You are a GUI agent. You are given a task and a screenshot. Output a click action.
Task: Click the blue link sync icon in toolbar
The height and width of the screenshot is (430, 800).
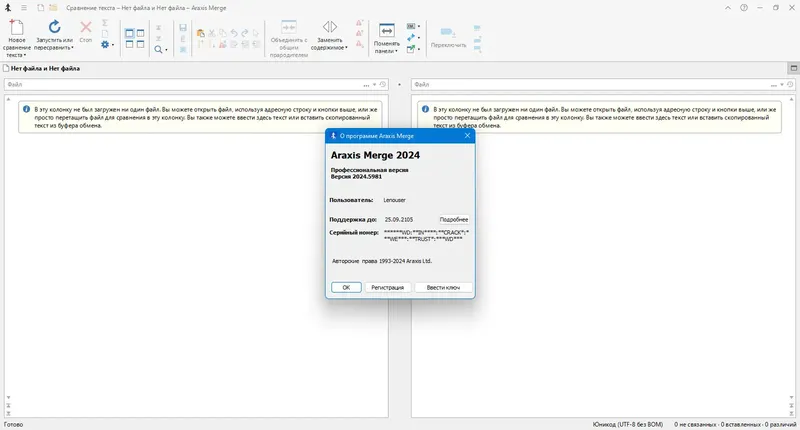pos(411,38)
